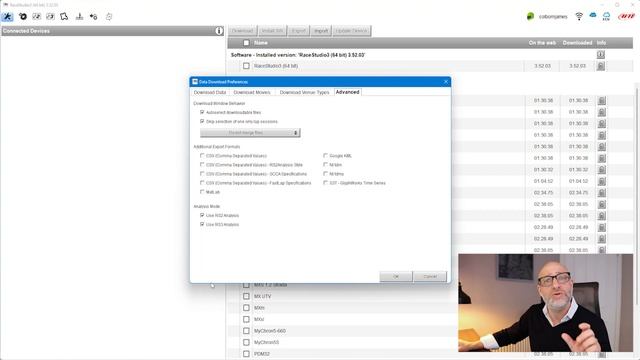Click the track map toolbar icon

64,17
